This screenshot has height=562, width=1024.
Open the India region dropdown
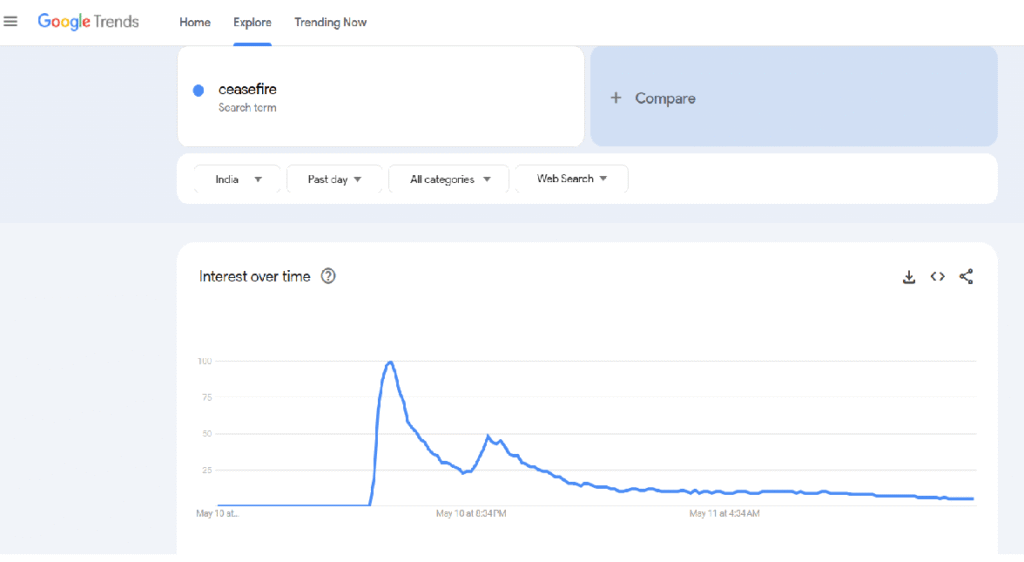238,179
